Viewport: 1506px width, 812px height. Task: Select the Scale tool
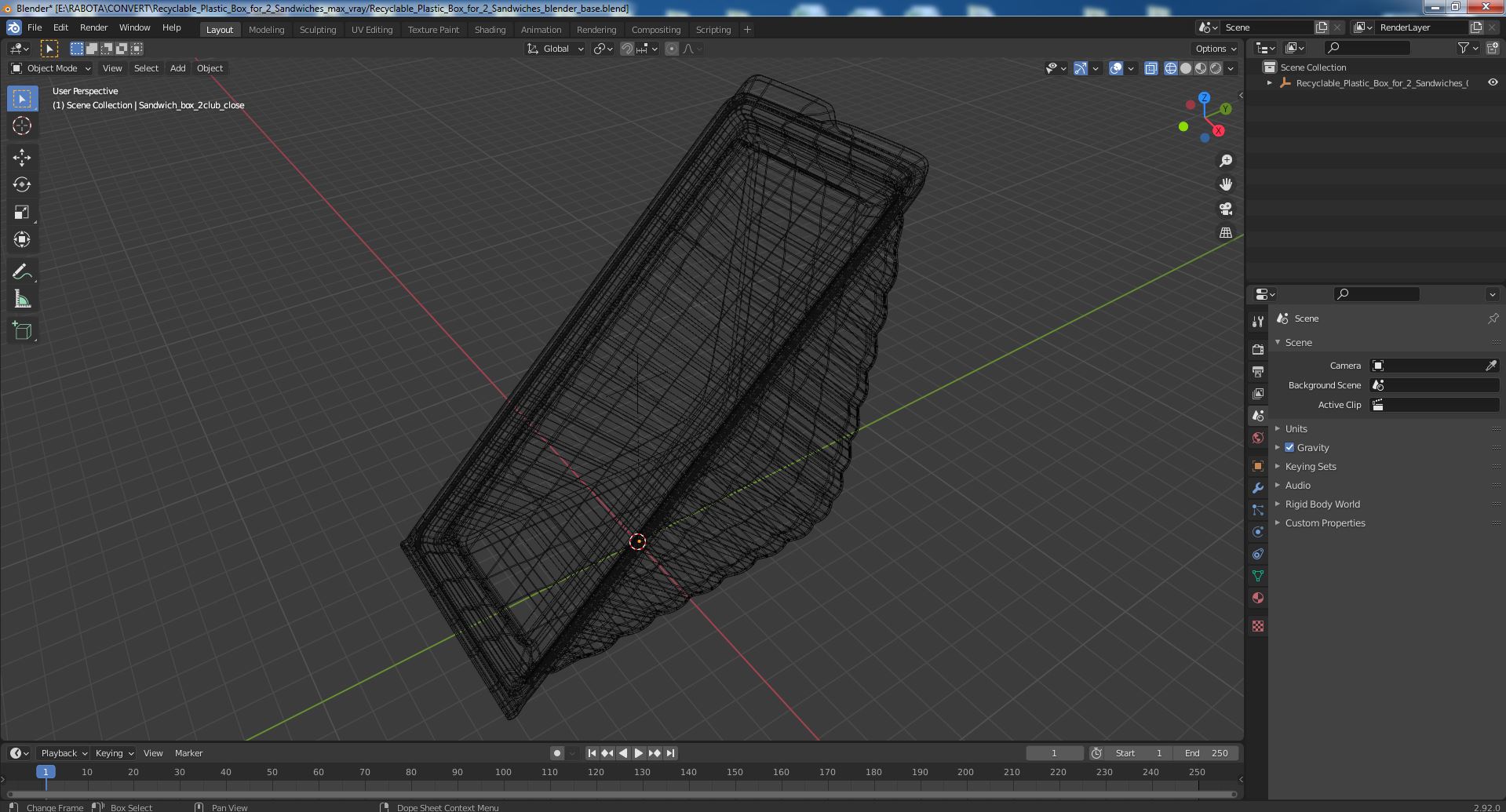point(22,213)
